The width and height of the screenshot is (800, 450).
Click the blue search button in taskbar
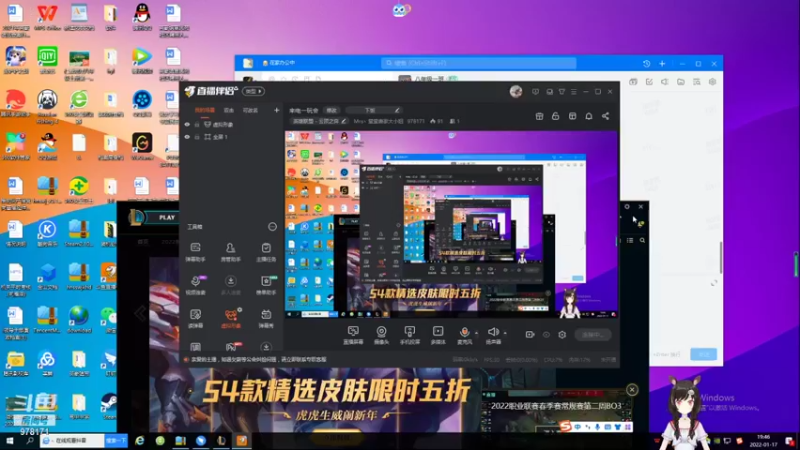pos(116,440)
